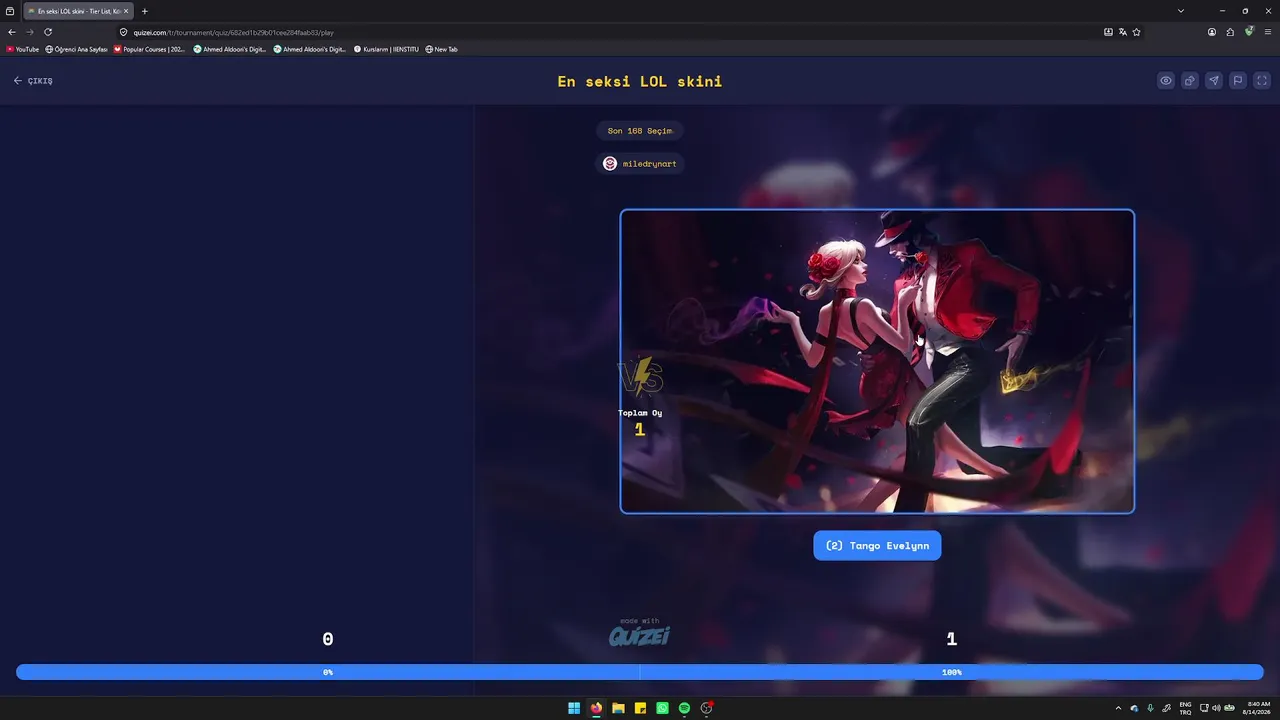Focus the quizei.com address bar
The width and height of the screenshot is (1280, 720).
(630, 32)
